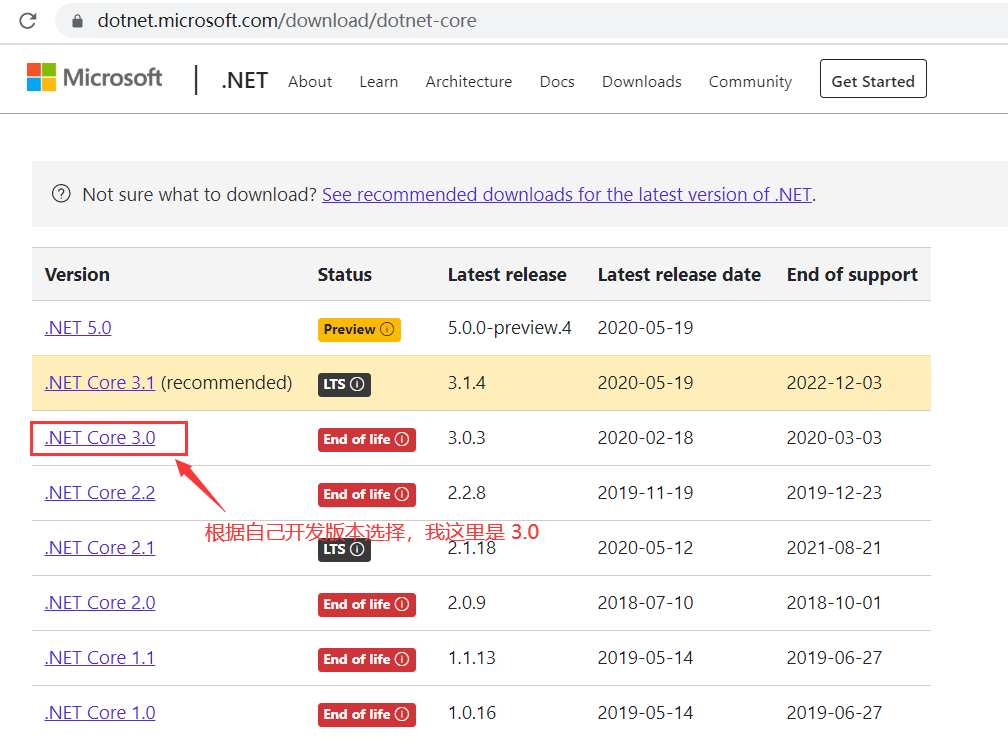Click the Latest release date column header

coord(680,274)
